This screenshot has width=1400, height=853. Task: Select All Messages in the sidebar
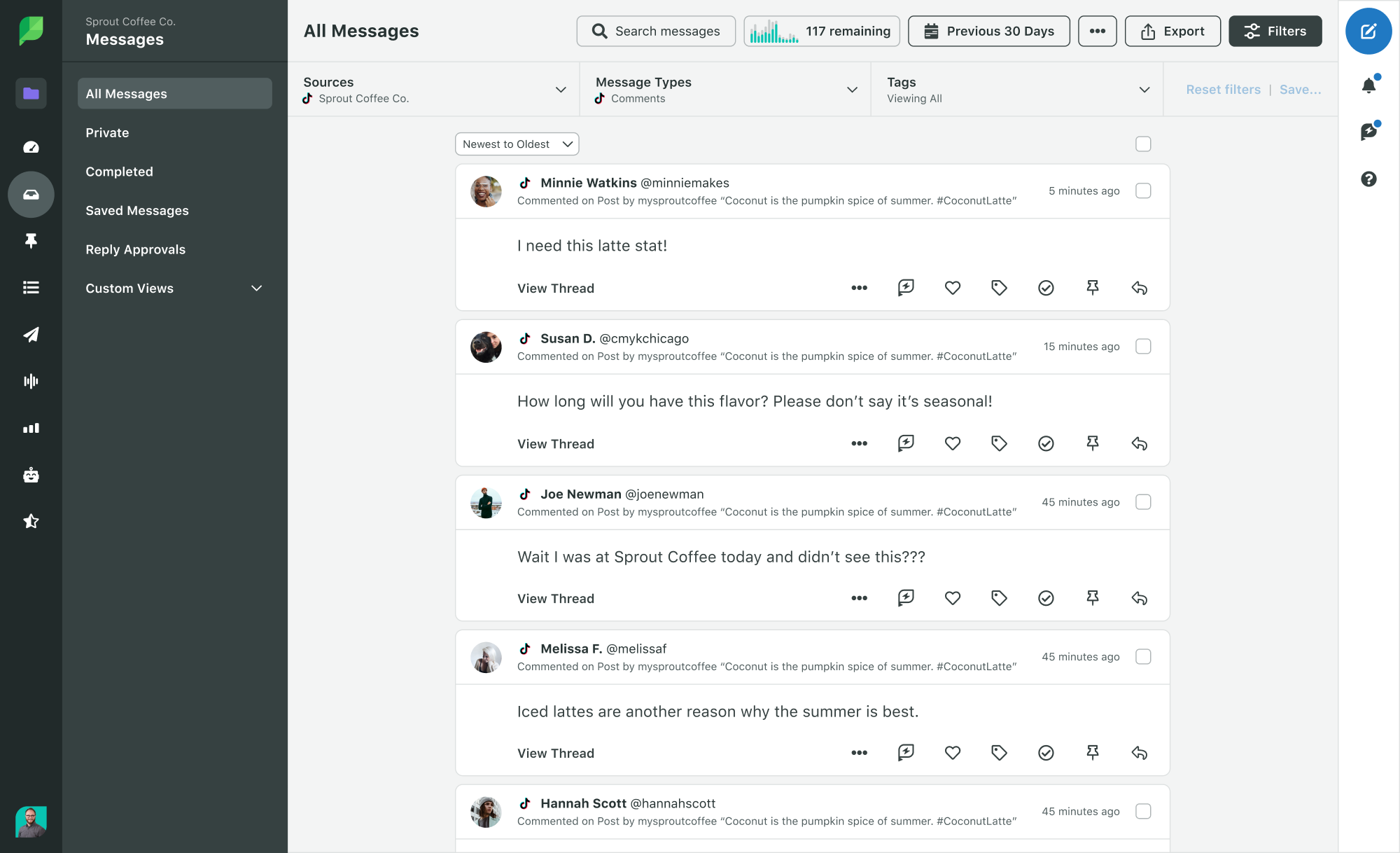(174, 93)
